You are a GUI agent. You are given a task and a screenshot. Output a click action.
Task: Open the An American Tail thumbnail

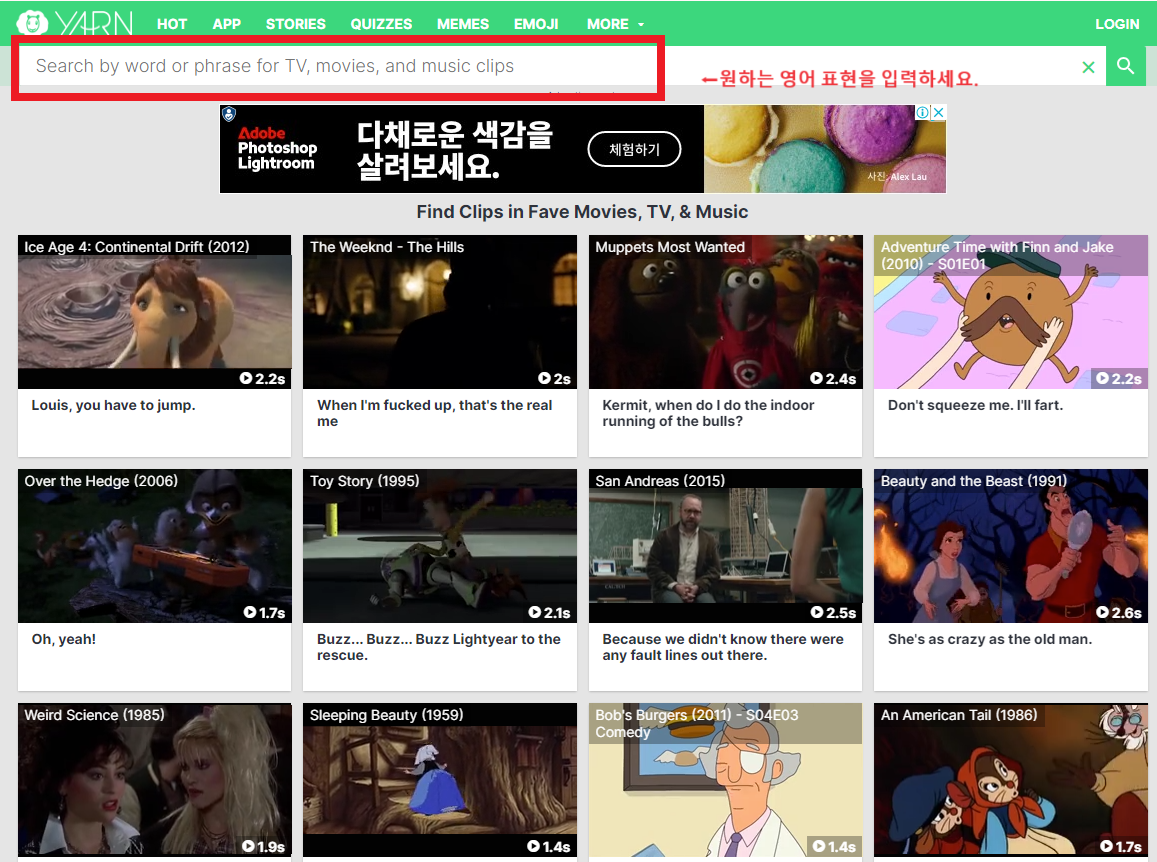tap(1011, 779)
